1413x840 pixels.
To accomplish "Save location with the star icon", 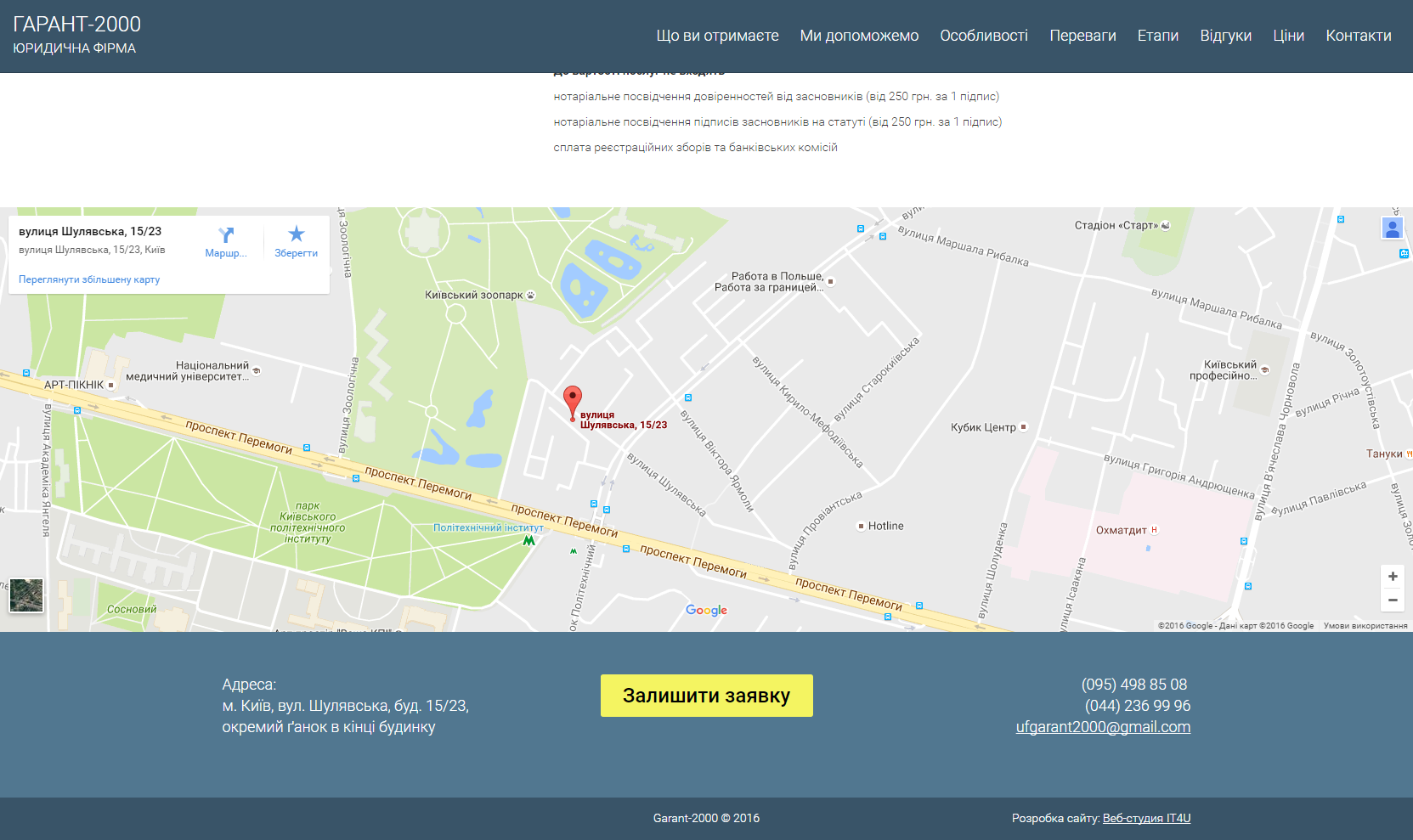I will [x=296, y=234].
